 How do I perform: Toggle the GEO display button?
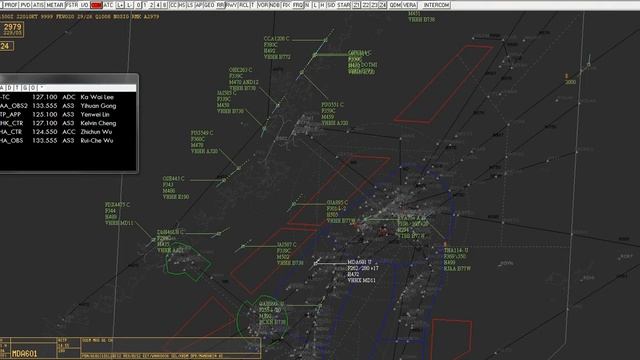[x=209, y=5]
